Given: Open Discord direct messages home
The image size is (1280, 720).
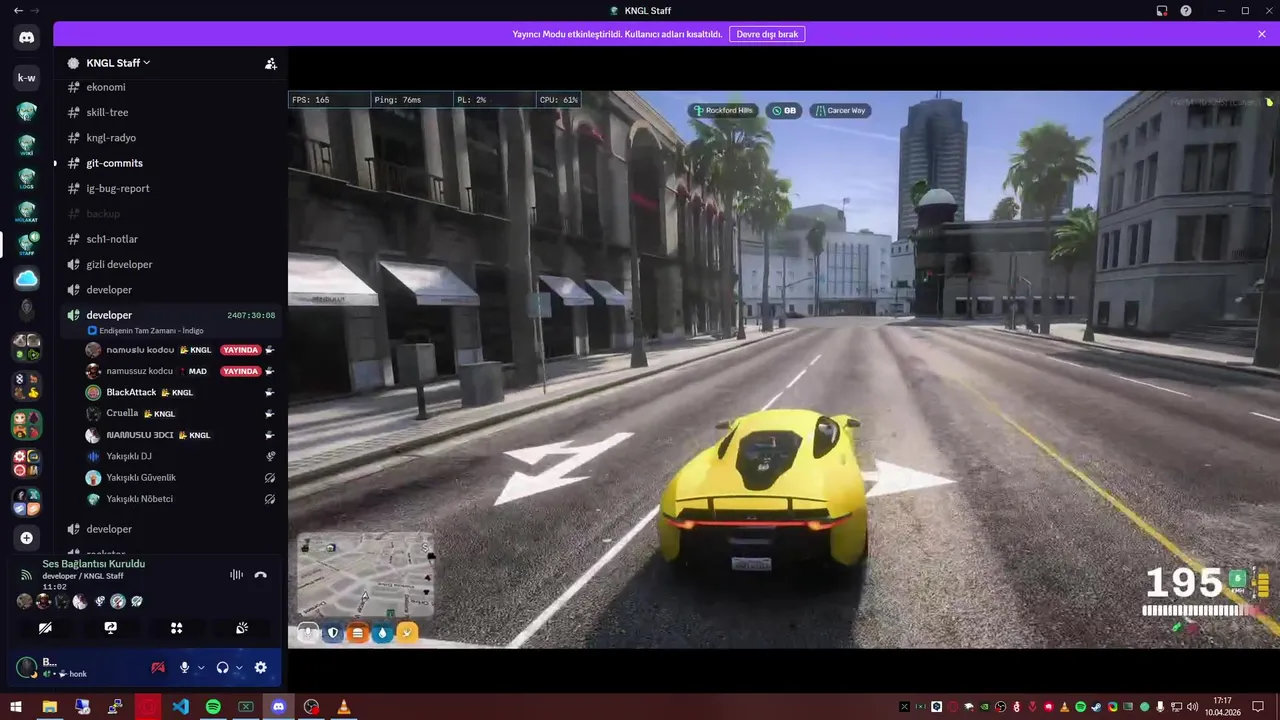Looking at the screenshot, I should pyautogui.click(x=27, y=38).
